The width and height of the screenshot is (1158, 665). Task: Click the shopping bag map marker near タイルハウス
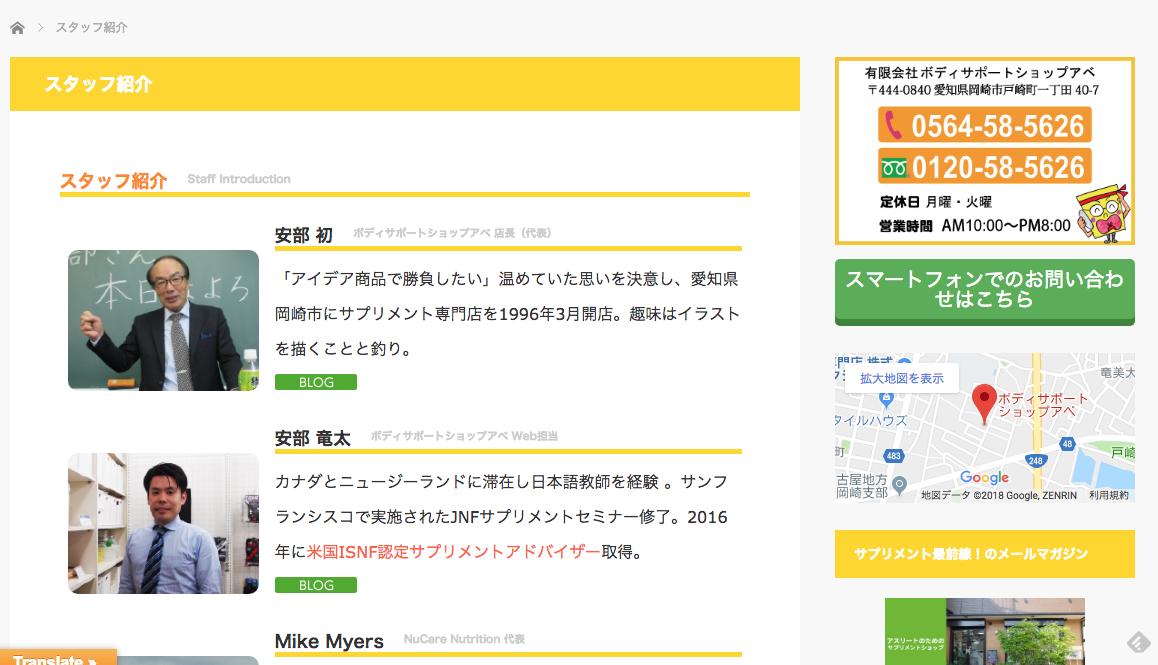(887, 399)
